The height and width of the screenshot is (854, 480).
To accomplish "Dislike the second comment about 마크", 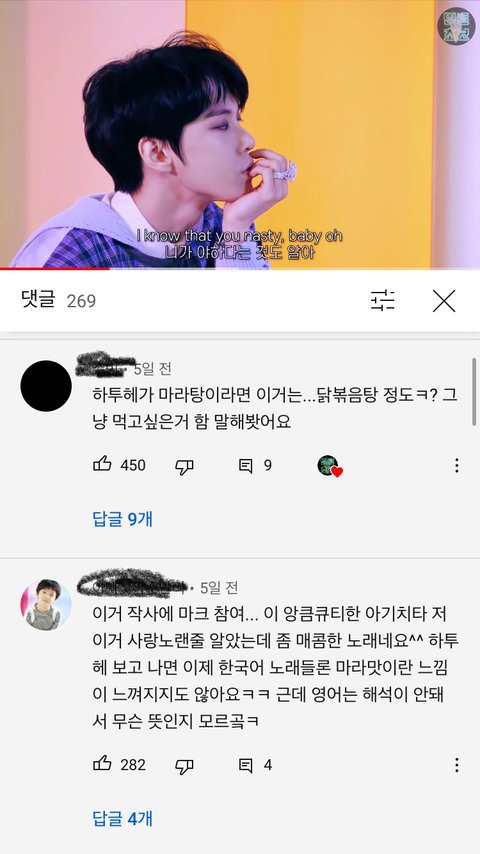I will tap(184, 766).
